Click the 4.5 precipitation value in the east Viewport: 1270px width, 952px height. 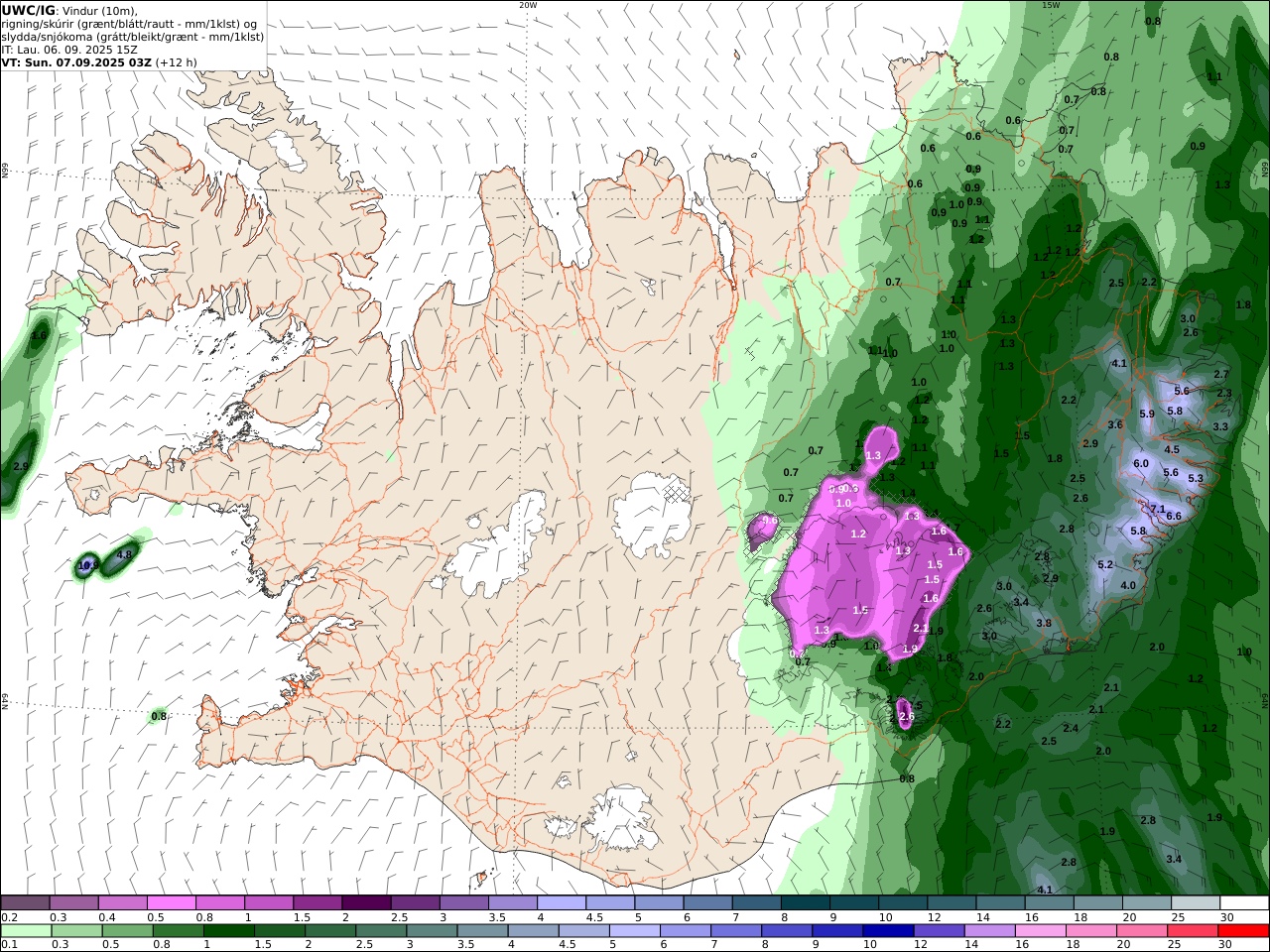click(1172, 449)
